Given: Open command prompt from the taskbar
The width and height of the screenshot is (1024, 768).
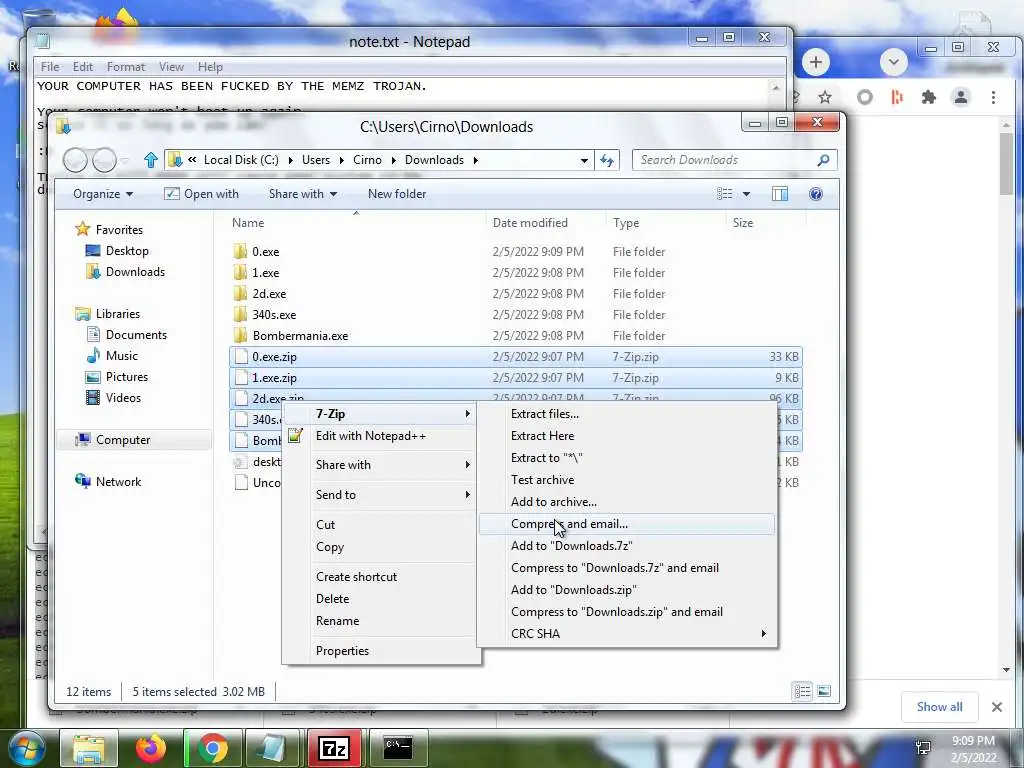Looking at the screenshot, I should click(398, 748).
